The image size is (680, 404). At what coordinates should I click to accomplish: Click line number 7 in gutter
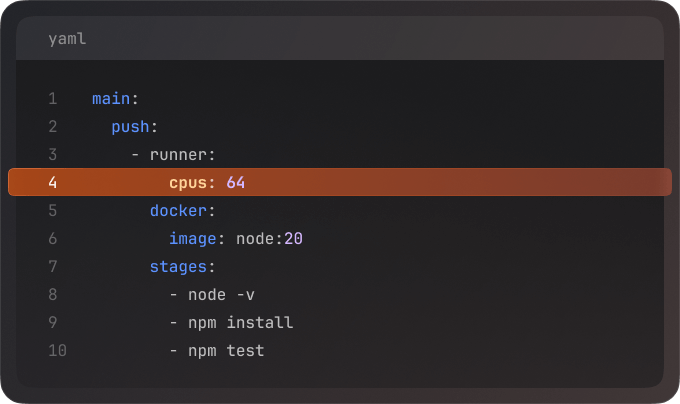pos(52,267)
